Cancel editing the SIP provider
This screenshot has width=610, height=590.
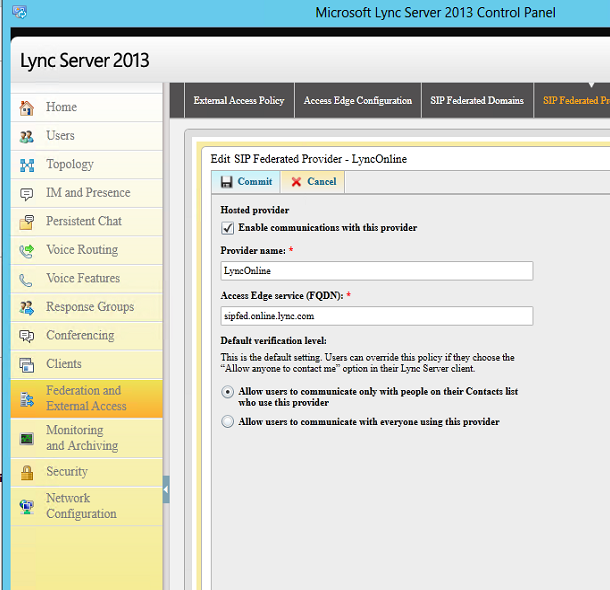click(x=313, y=182)
